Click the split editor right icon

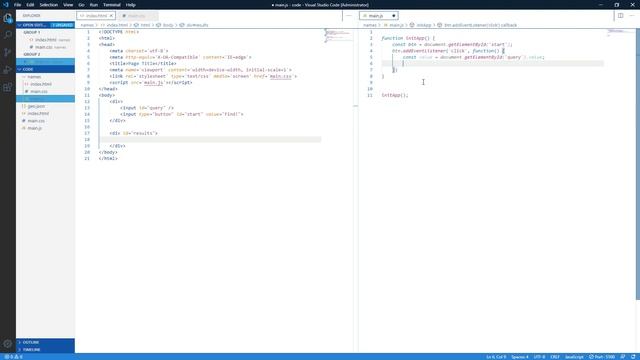(x=620, y=16)
